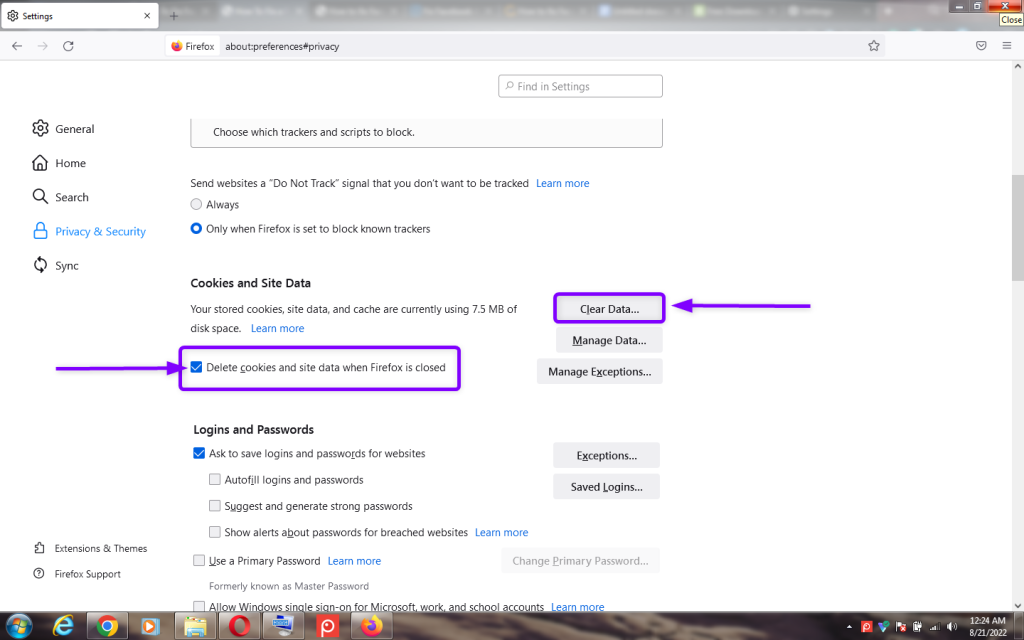Toggle Ask to save logins and passwords
1024x640 pixels.
click(199, 453)
